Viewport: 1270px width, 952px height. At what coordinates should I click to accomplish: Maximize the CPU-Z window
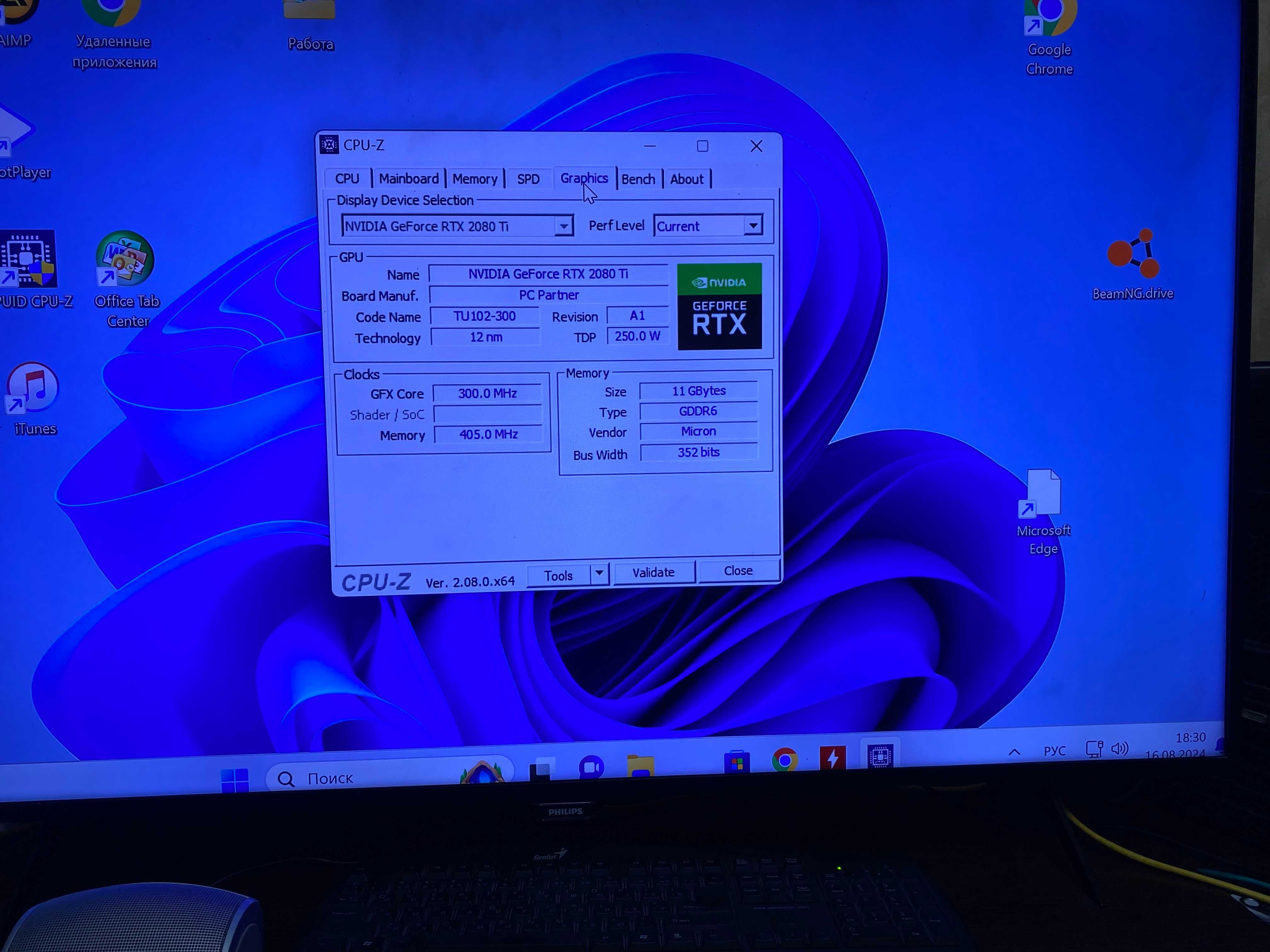pyautogui.click(x=702, y=146)
